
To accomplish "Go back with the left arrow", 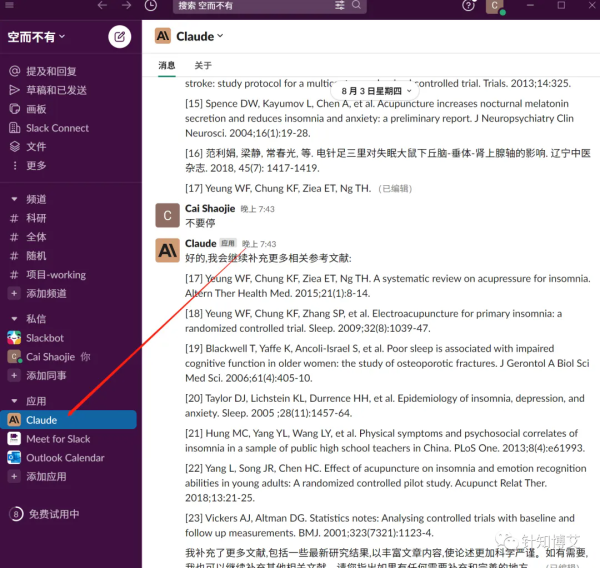I will click(102, 5).
